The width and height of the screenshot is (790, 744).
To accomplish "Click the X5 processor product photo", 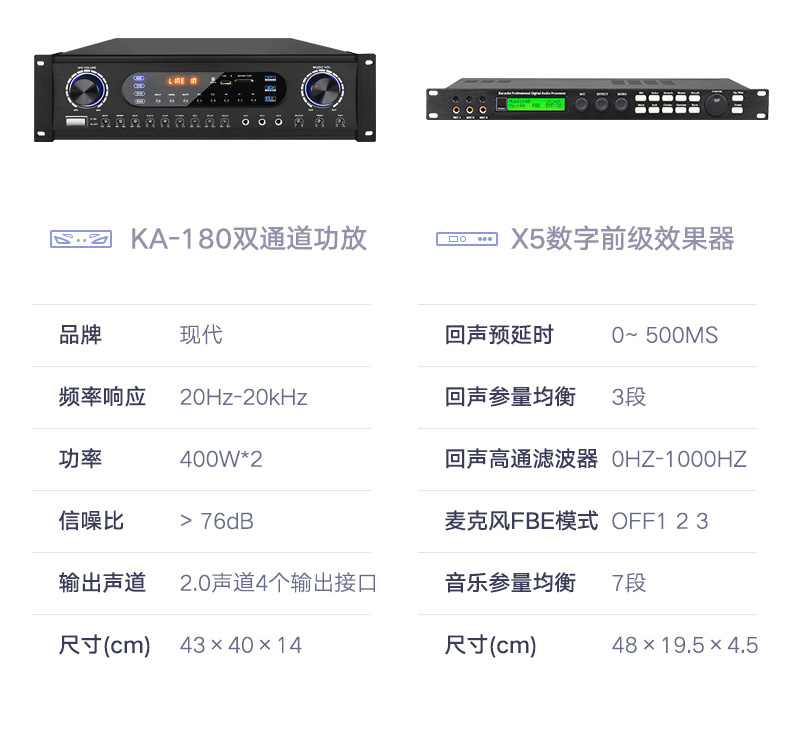I will pos(598,99).
